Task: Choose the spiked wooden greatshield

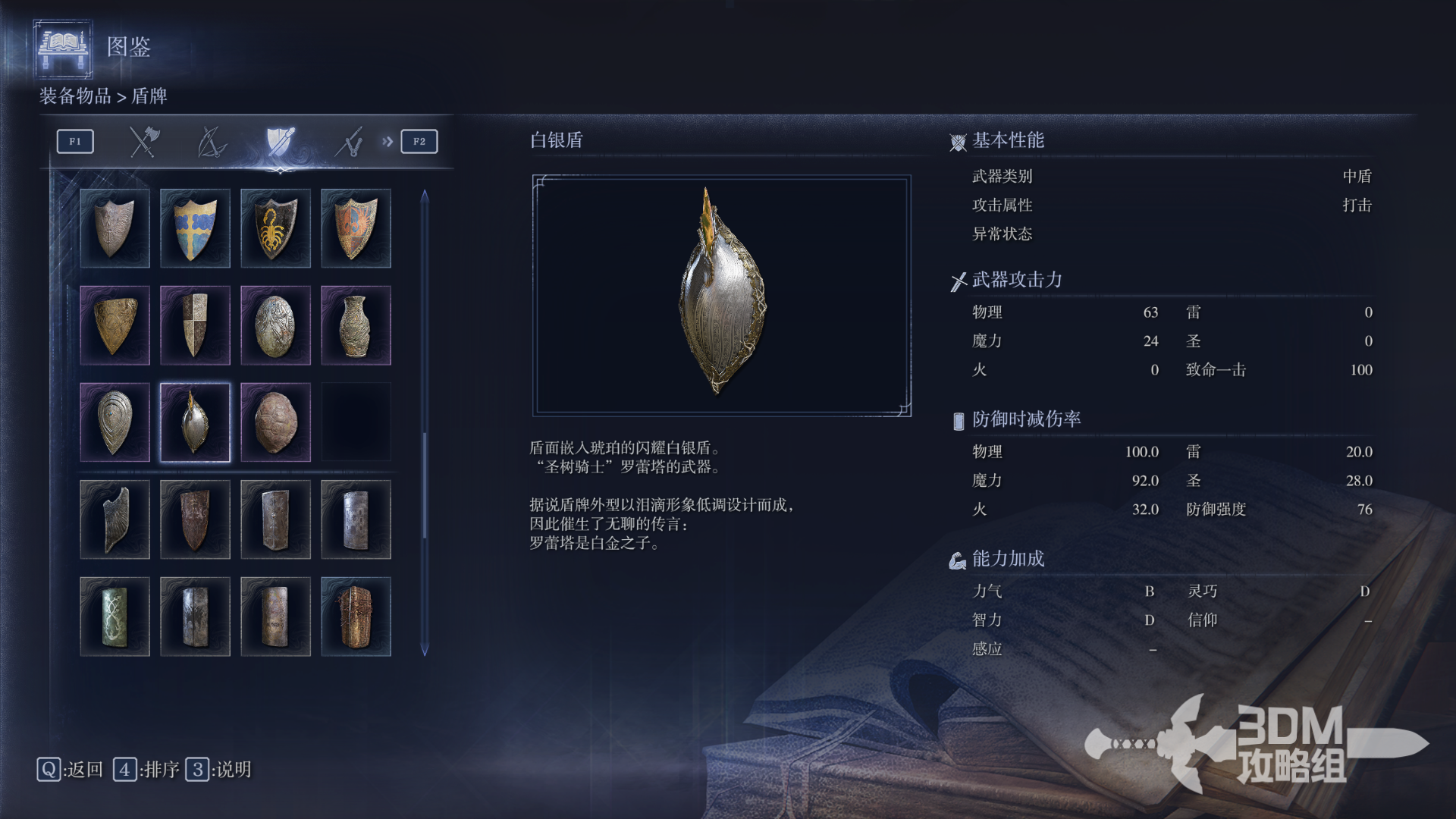Action: tap(356, 617)
